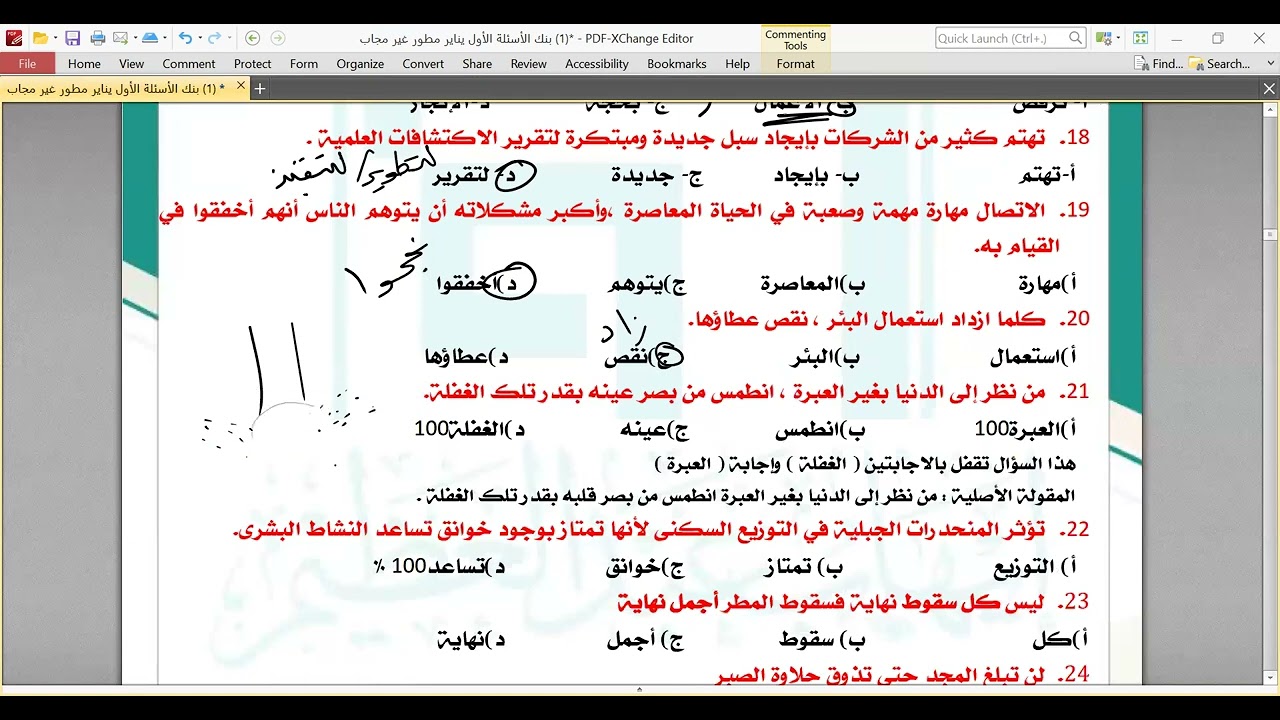Toggle full screen mode icon

point(1140,38)
